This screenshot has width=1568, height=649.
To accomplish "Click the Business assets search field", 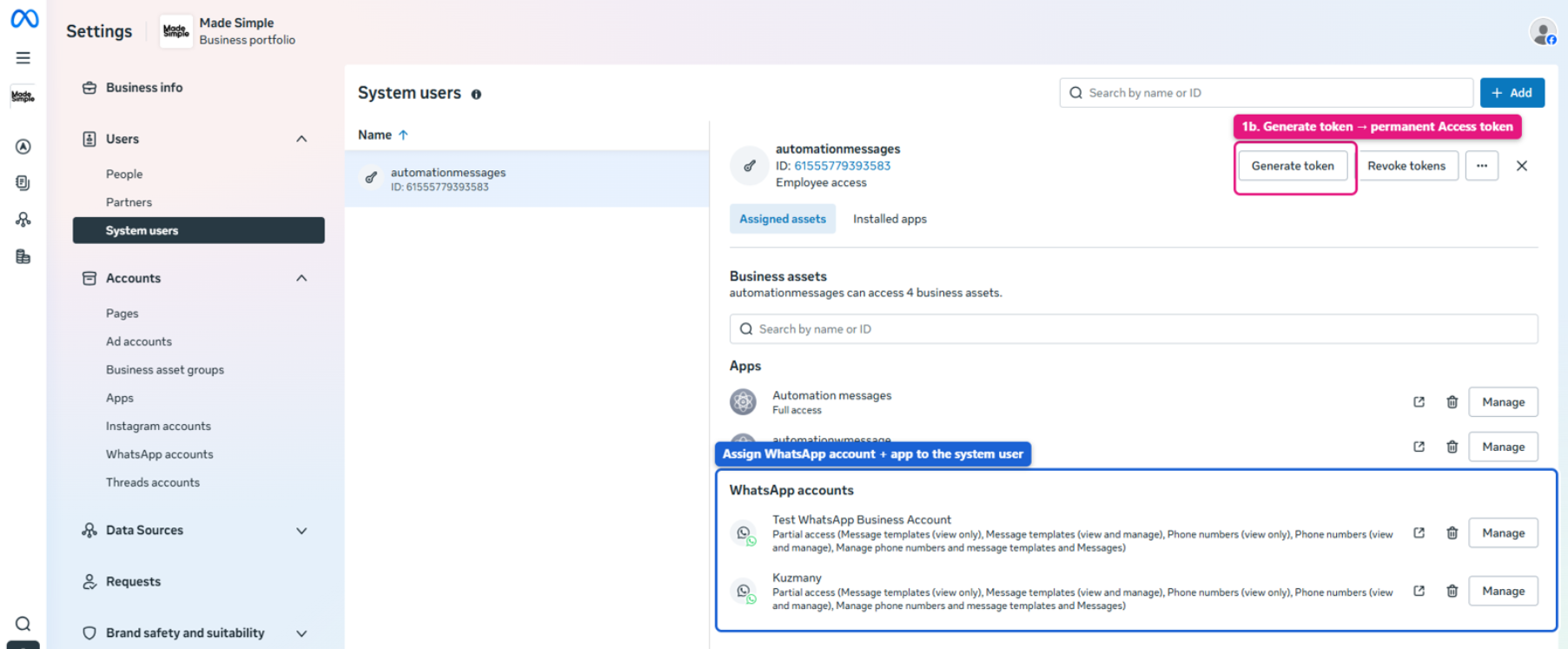I will [x=1134, y=329].
